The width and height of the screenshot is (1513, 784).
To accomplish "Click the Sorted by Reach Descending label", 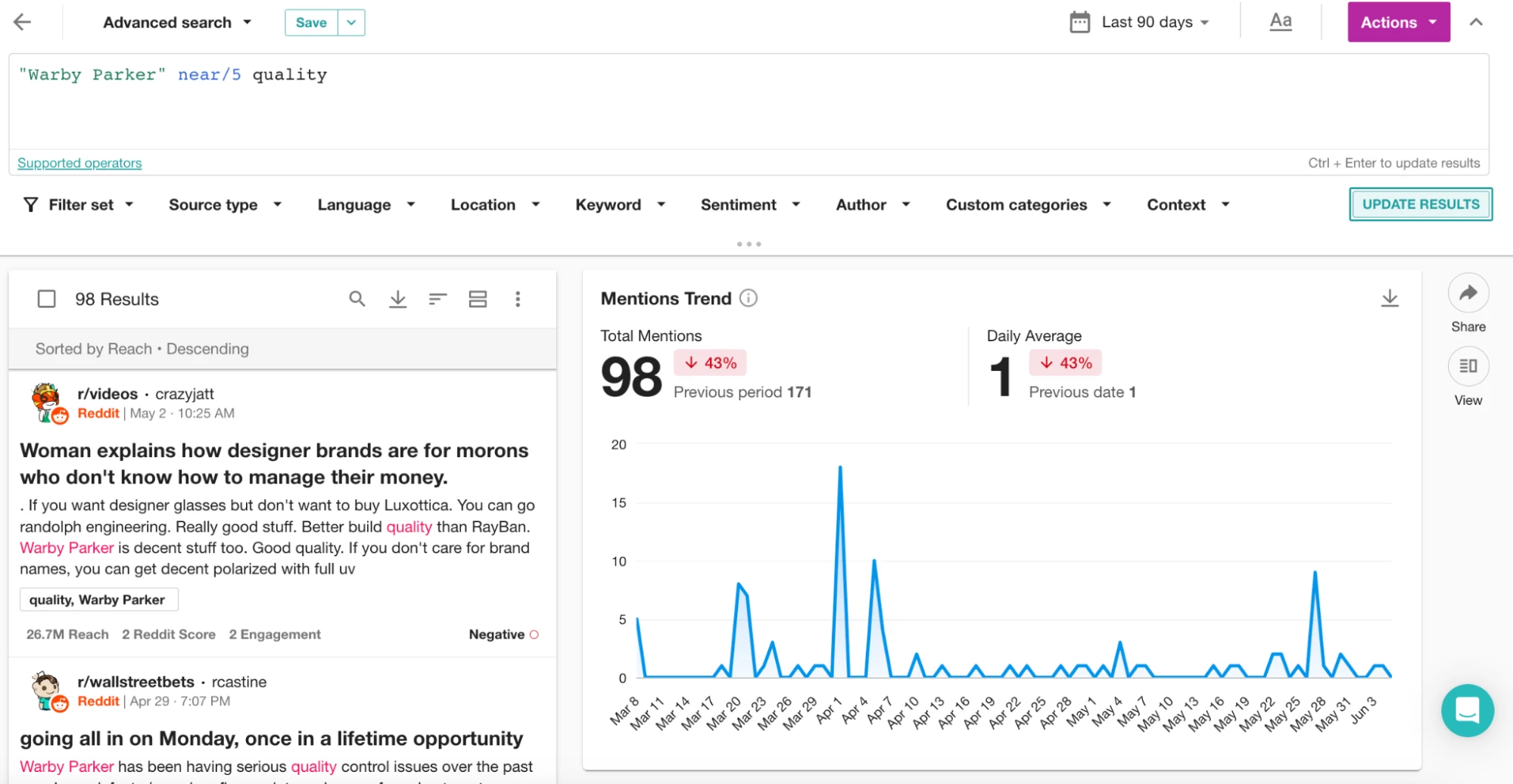I will [x=142, y=349].
